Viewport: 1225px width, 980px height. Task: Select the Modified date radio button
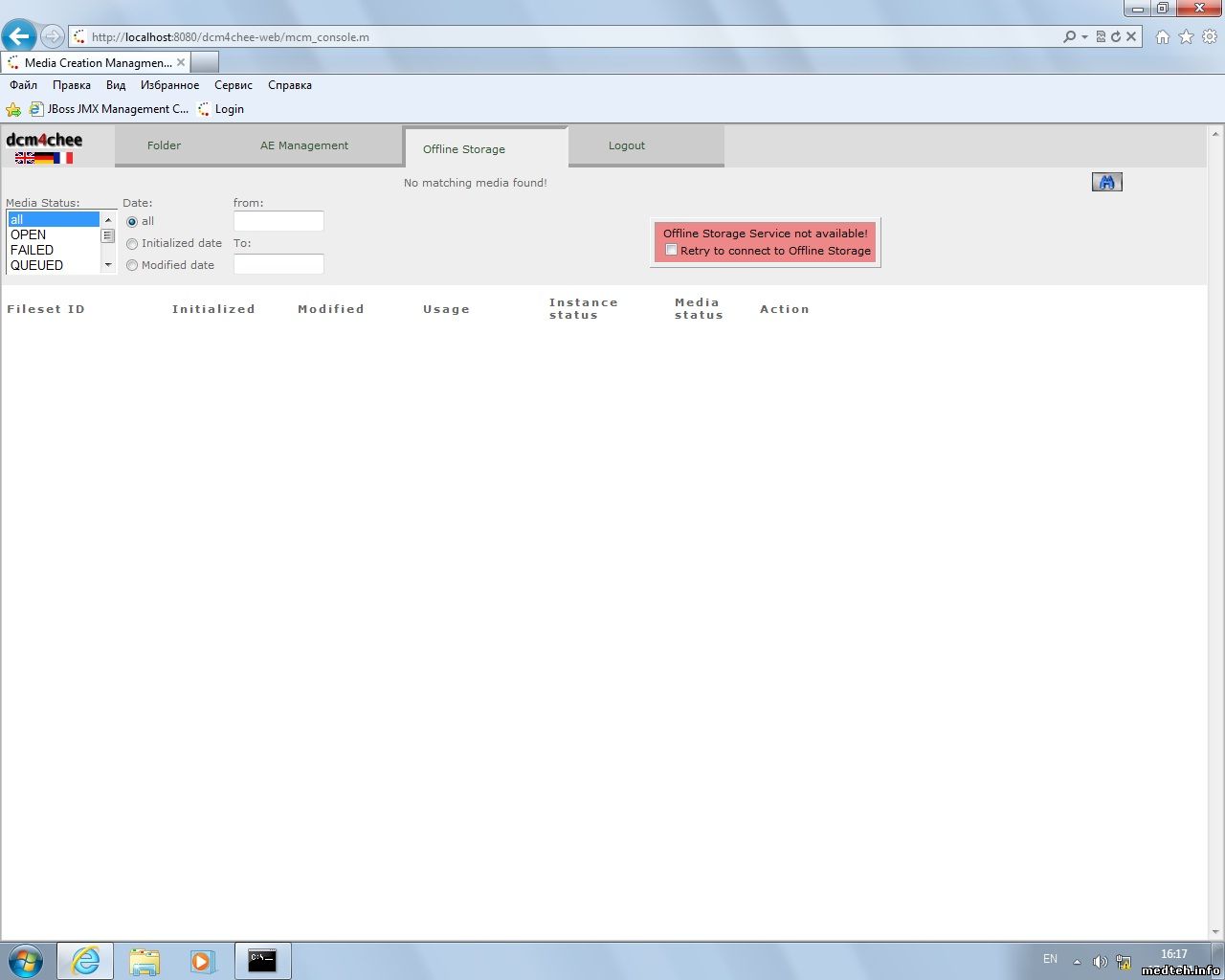click(x=132, y=266)
